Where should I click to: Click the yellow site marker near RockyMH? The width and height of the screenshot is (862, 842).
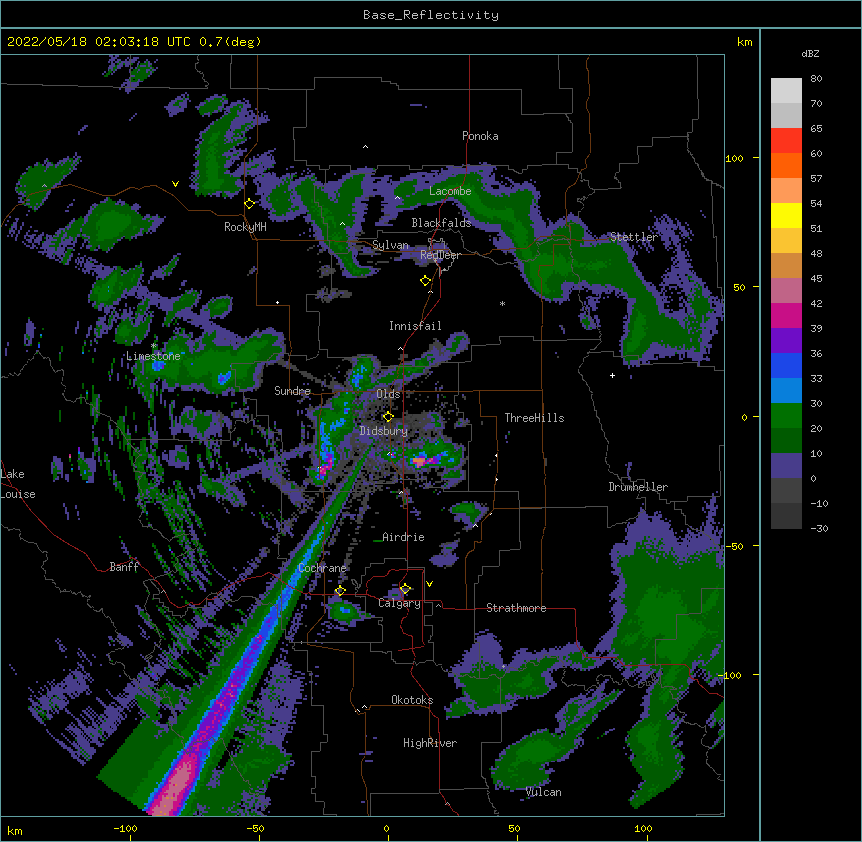click(250, 204)
